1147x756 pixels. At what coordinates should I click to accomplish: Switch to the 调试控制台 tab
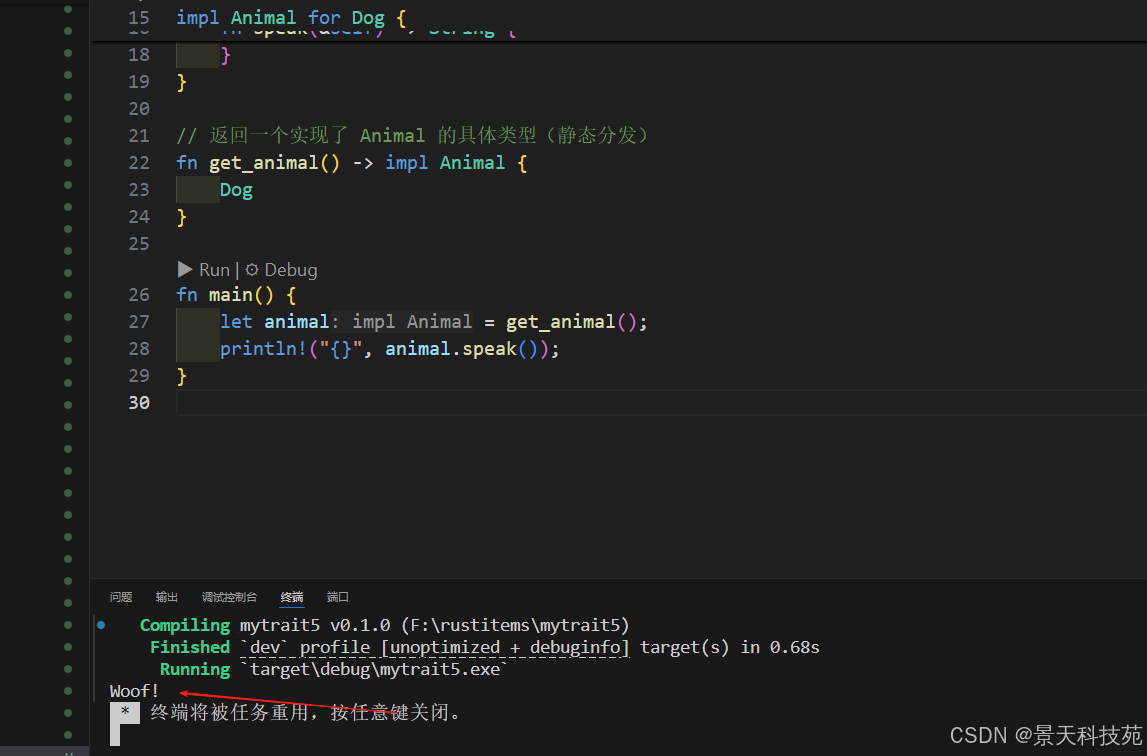[229, 597]
